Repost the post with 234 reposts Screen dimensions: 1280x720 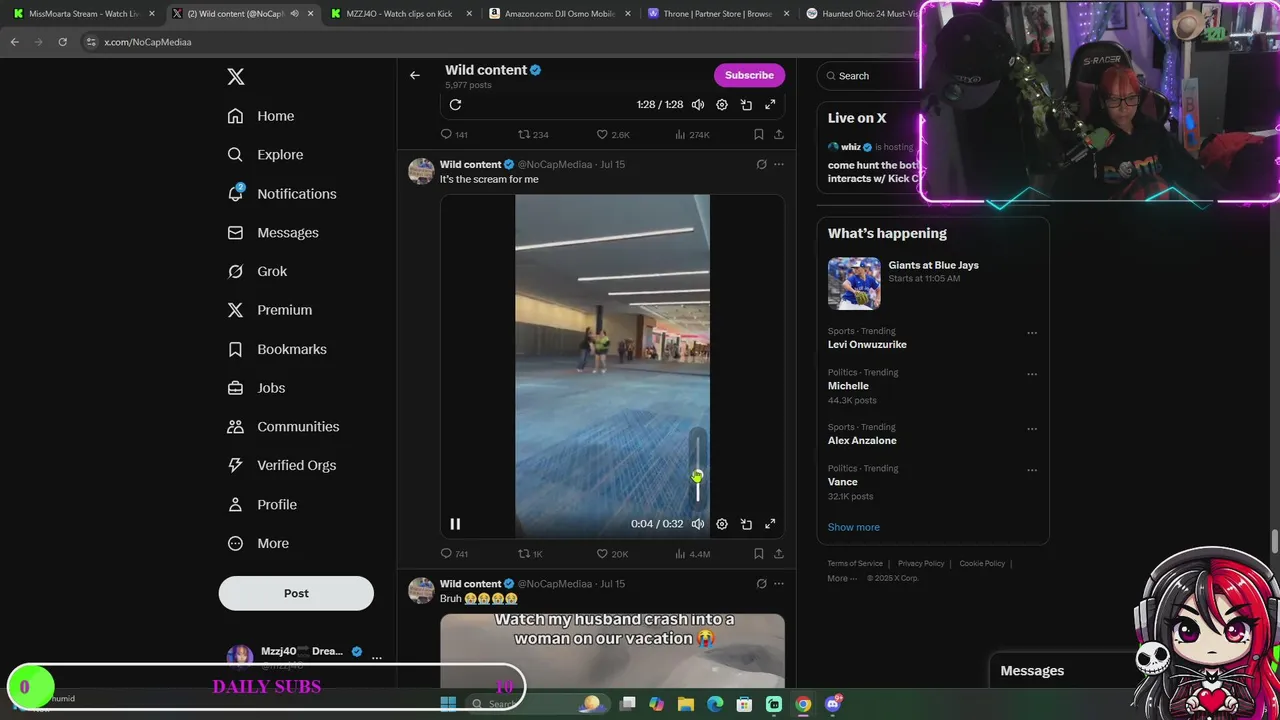click(533, 134)
